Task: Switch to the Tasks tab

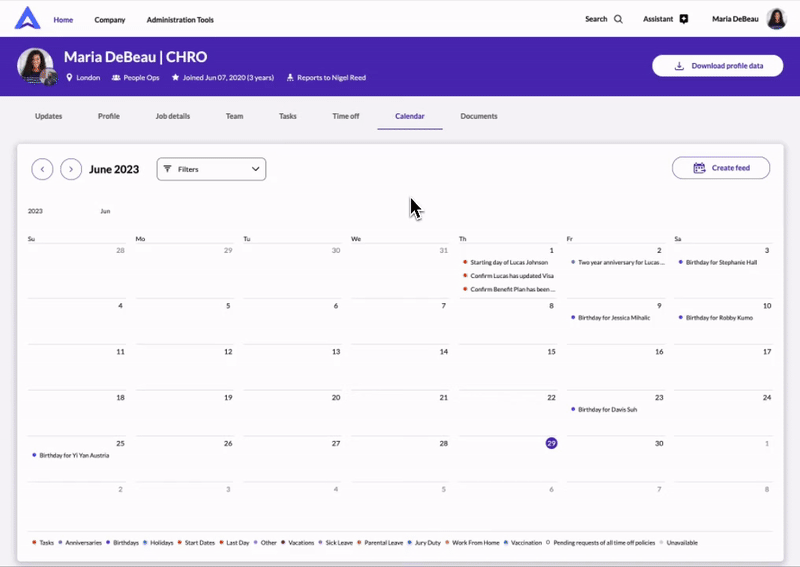Action: click(287, 116)
